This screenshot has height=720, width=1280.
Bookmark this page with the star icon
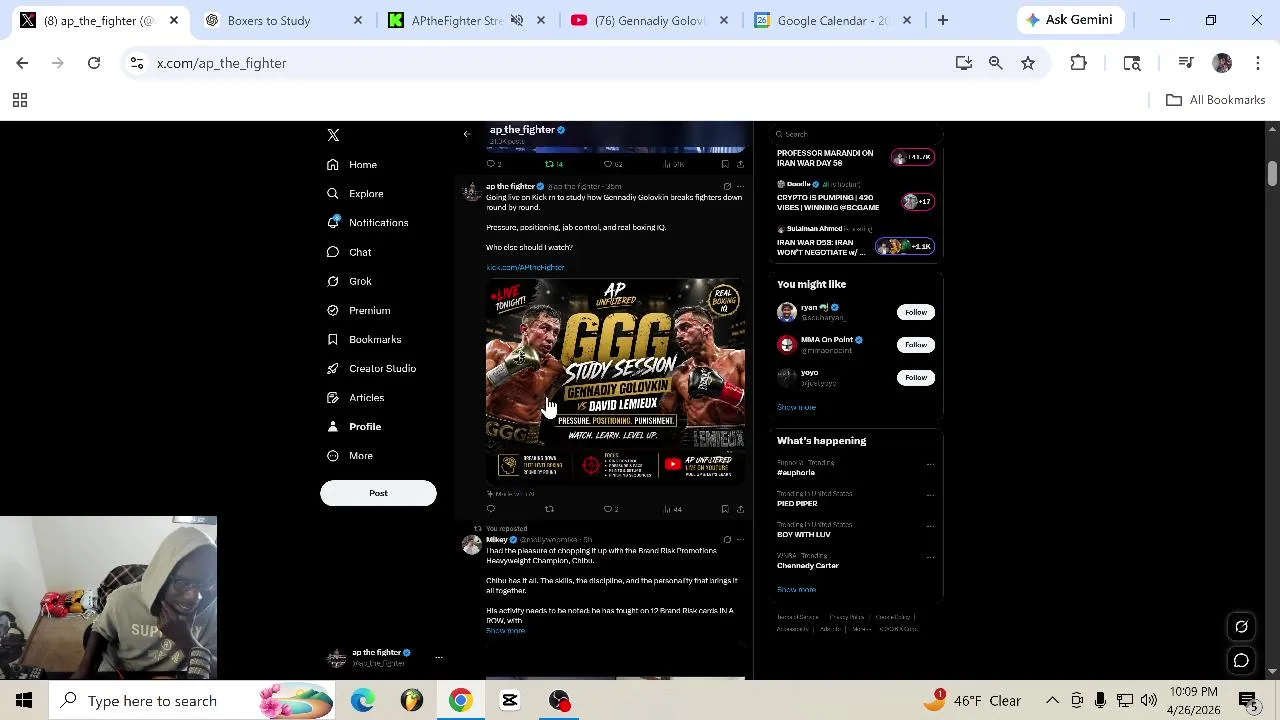pyautogui.click(x=1028, y=63)
